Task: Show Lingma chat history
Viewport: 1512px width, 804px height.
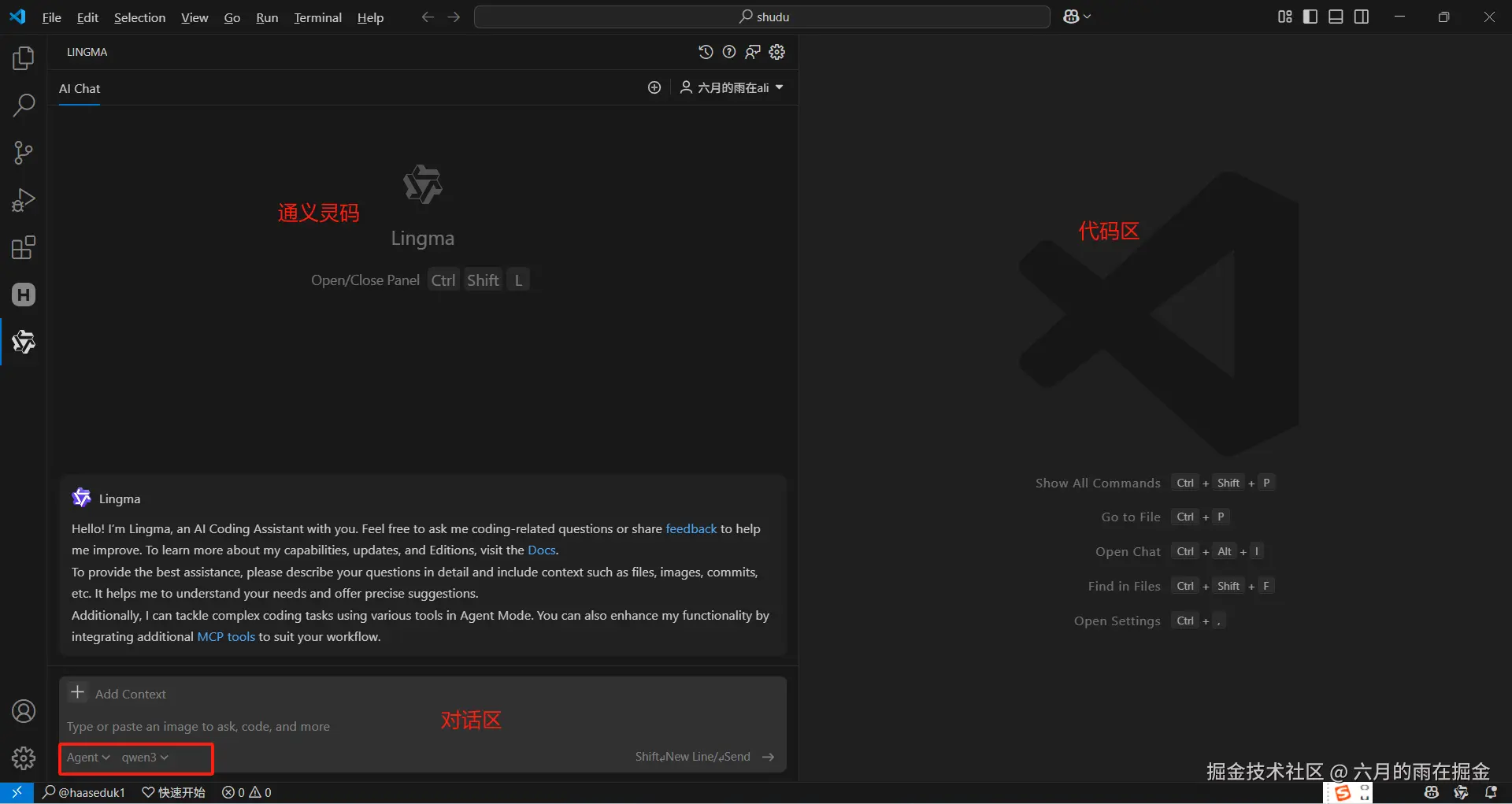Action: [x=706, y=52]
